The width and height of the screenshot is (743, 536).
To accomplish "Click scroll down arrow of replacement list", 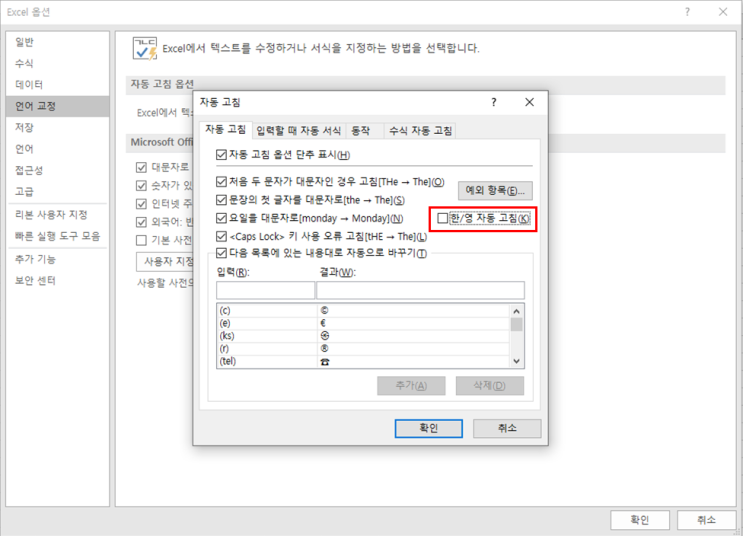I will (516, 361).
